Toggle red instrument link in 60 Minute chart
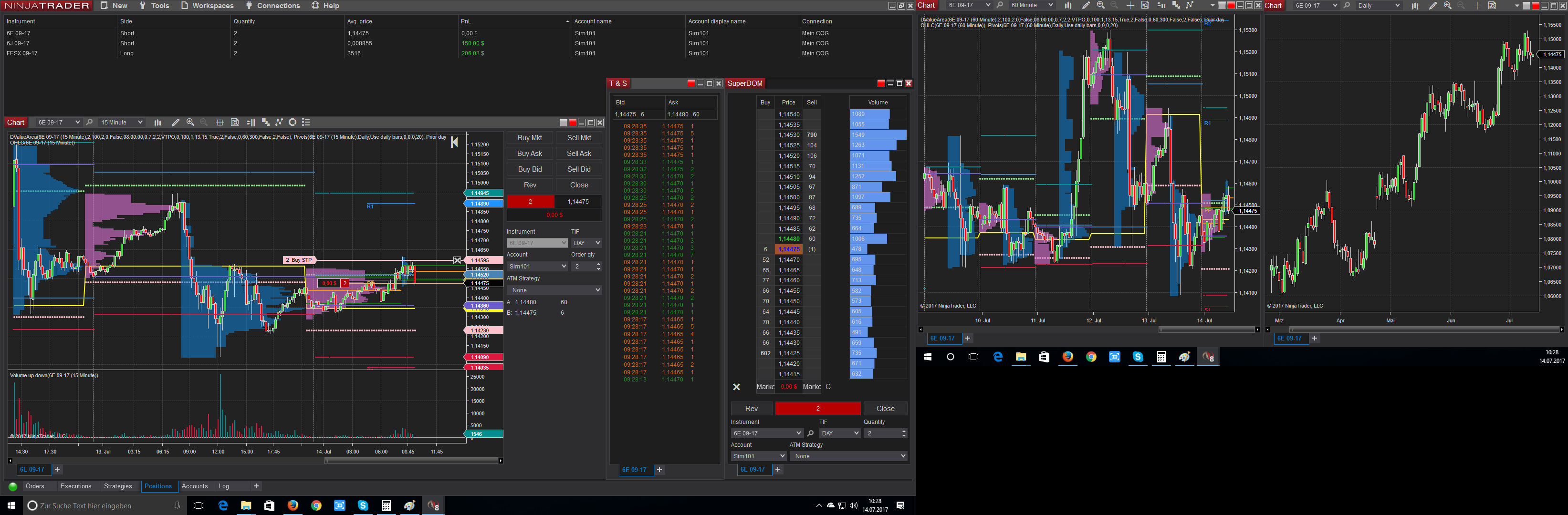This screenshot has width=1568, height=515. point(1231,5)
